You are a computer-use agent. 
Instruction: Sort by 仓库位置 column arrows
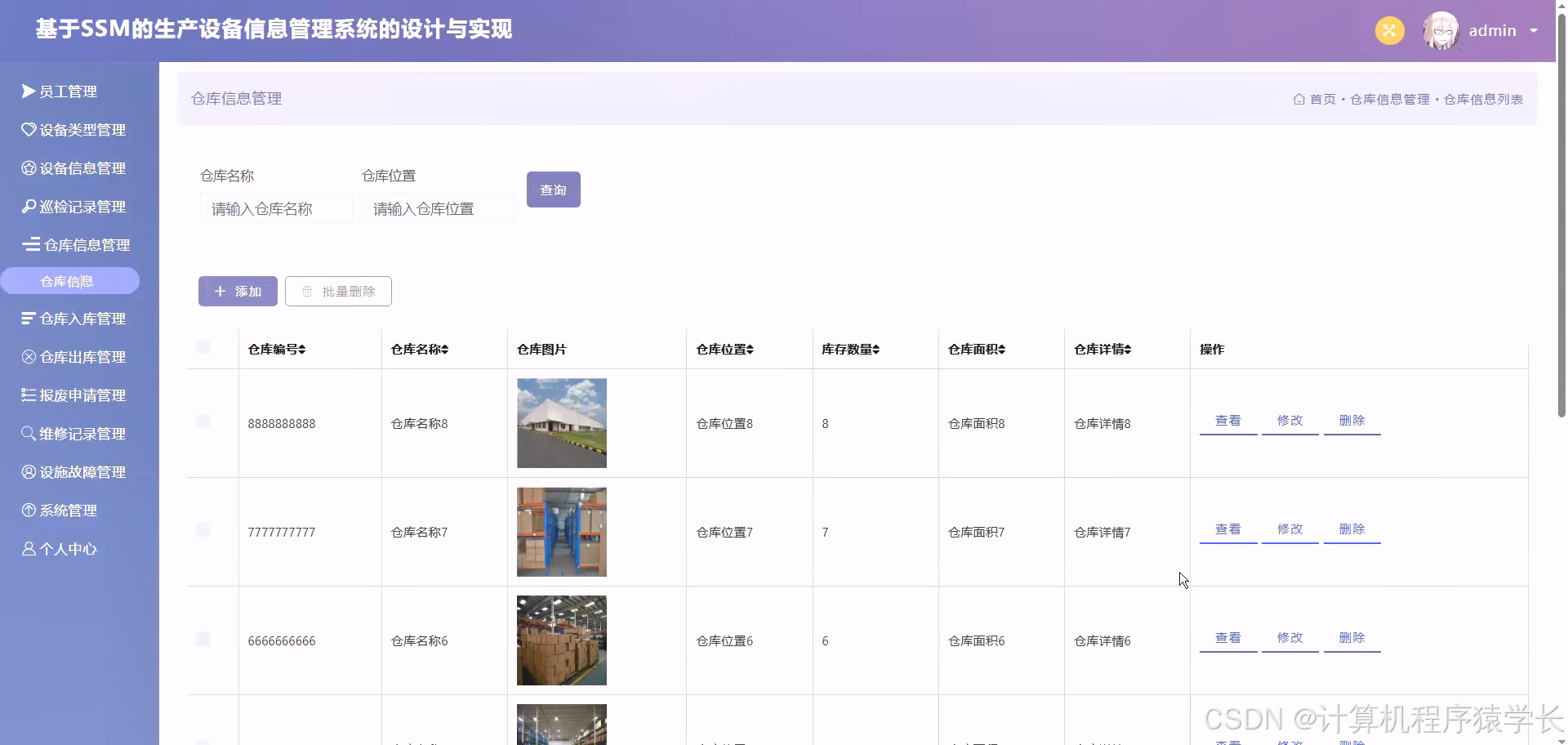[750, 350]
